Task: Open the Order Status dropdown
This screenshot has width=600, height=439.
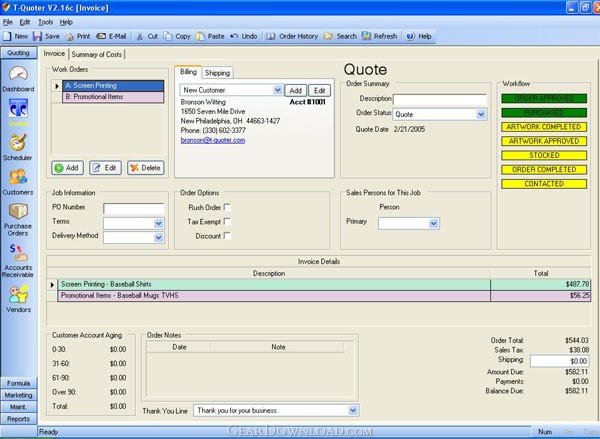Action: pos(481,114)
